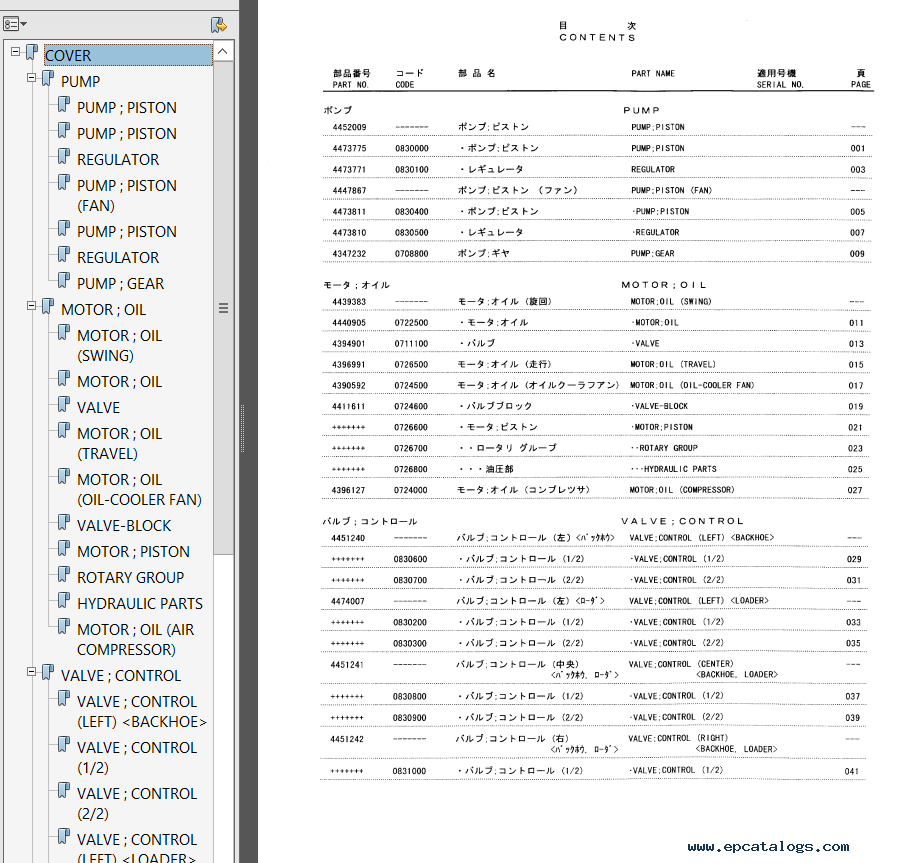Select part number 4396127 in the table
This screenshot has height=863, width=900.
[x=348, y=491]
